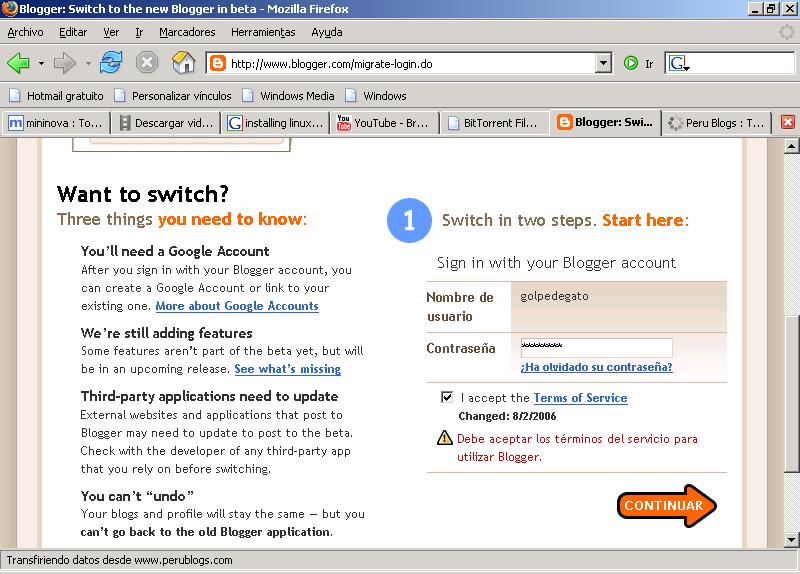Screen dimensions: 800x574
Task: Click the golpedegato username text
Action: click(x=554, y=296)
